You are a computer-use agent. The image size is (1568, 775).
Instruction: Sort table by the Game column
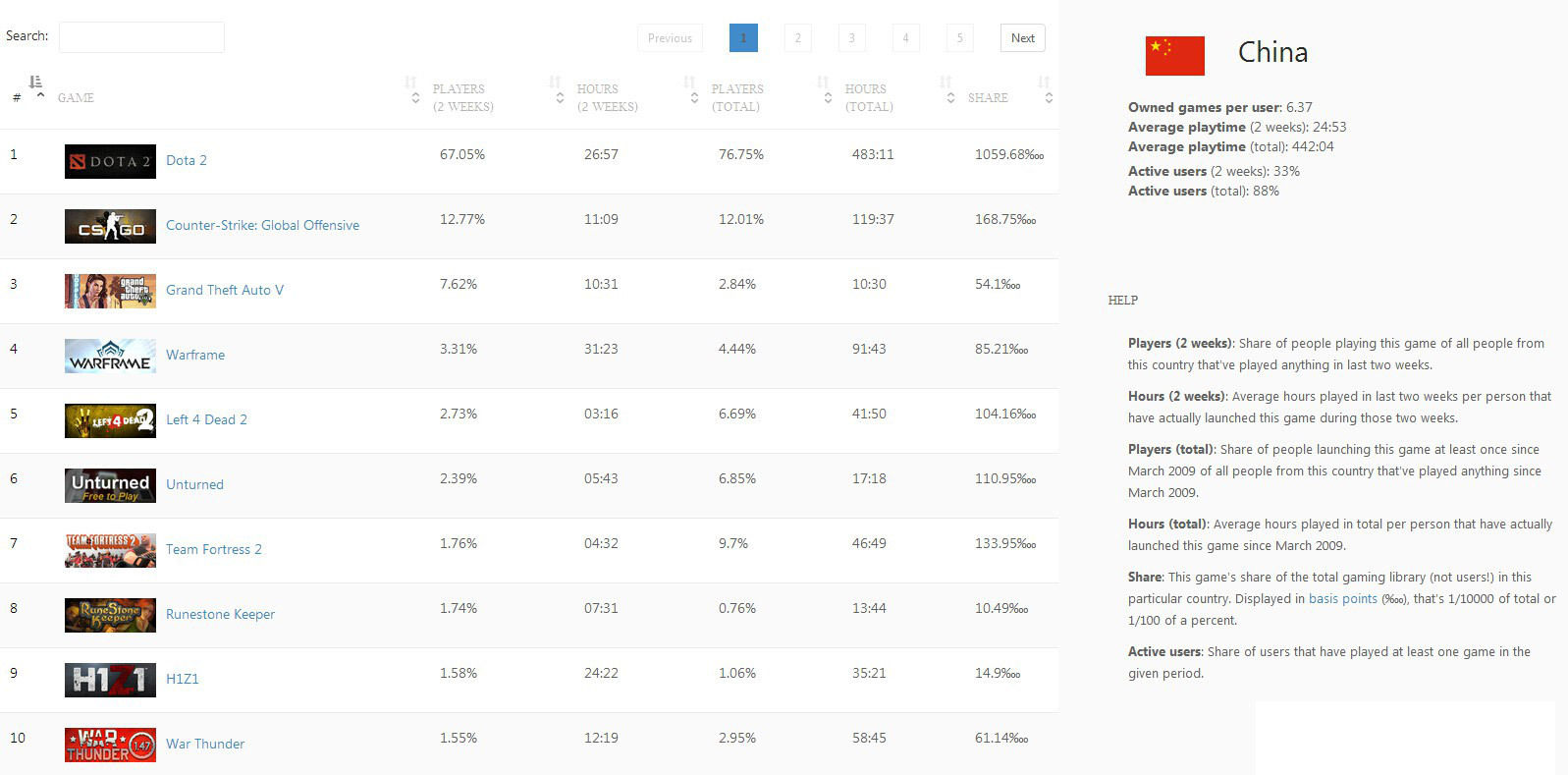click(76, 97)
